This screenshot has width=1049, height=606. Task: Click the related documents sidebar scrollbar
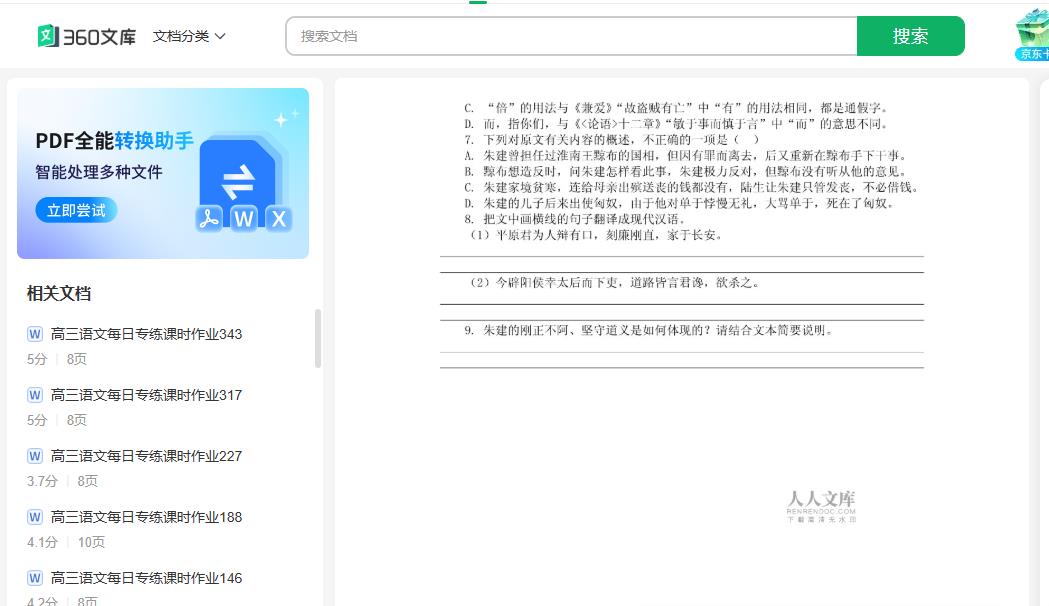tap(318, 338)
